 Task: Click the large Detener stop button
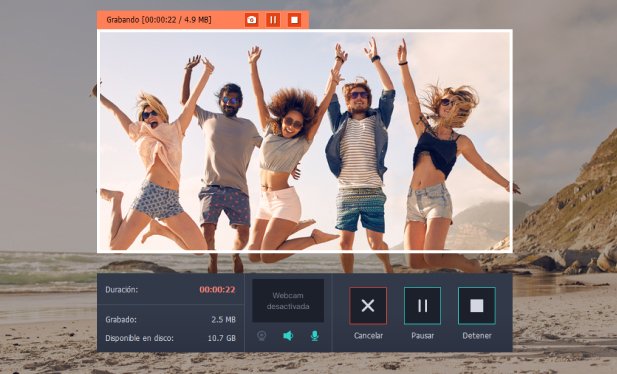(x=477, y=306)
